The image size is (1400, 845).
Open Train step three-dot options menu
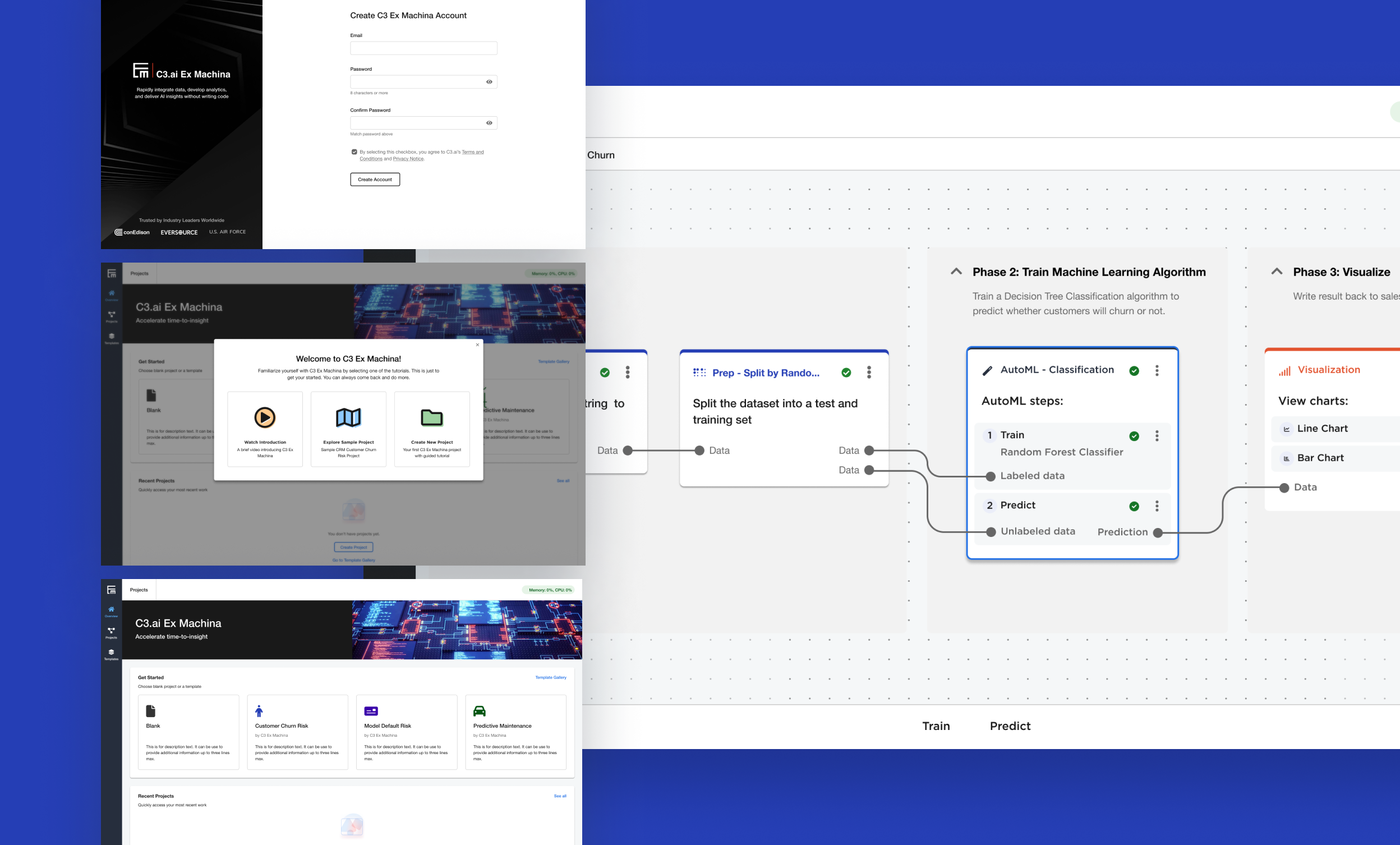pos(1157,436)
